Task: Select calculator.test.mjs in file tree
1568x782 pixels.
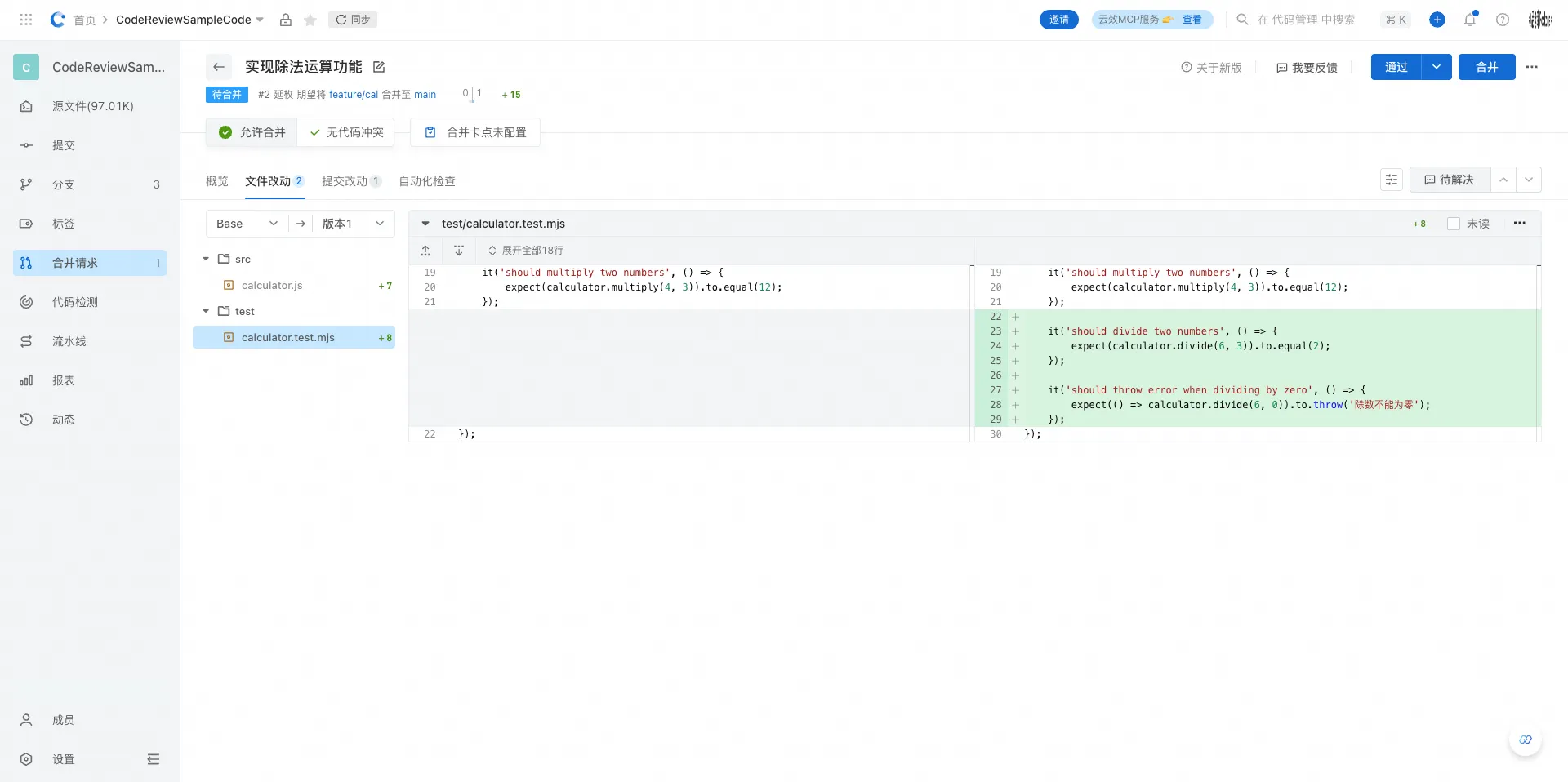Action: tap(294, 337)
